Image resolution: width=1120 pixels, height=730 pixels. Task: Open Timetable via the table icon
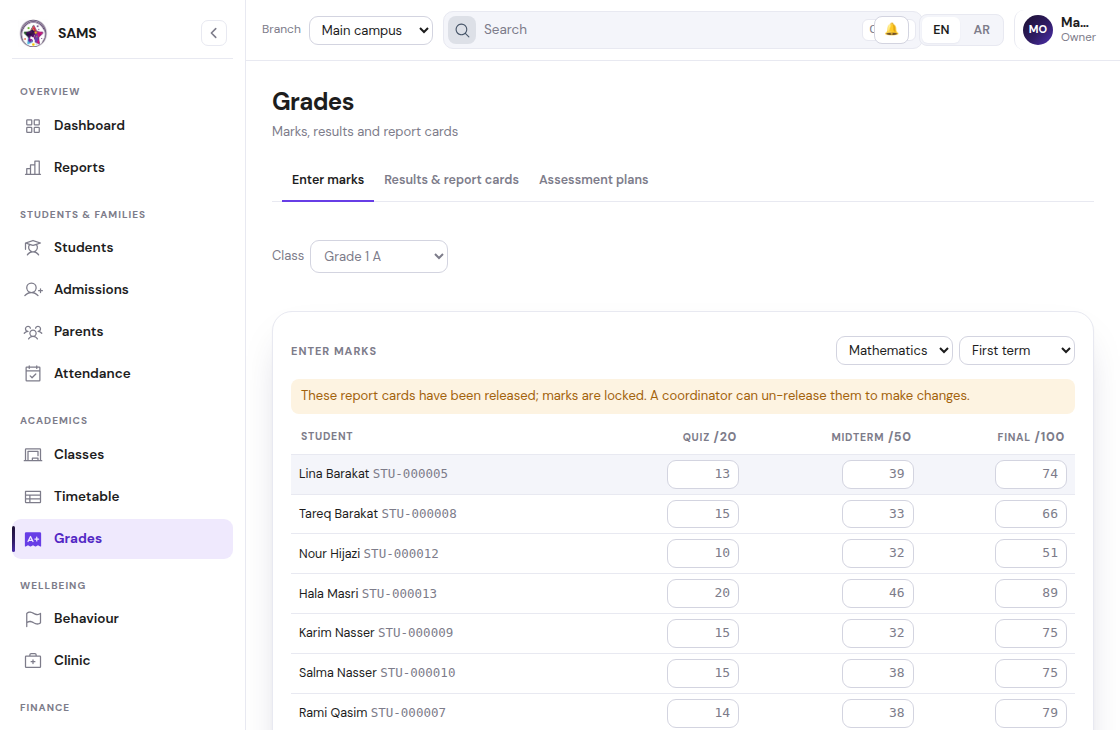(x=33, y=497)
